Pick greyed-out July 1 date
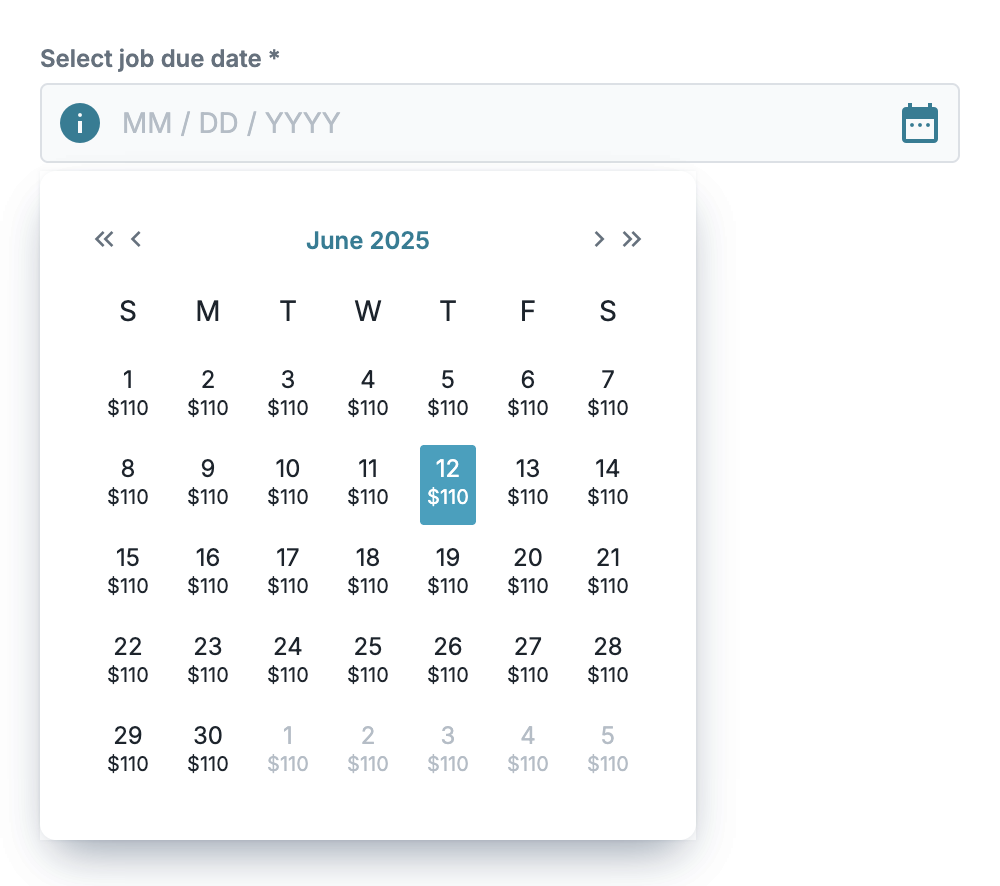This screenshot has height=886, width=1000. coord(288,750)
